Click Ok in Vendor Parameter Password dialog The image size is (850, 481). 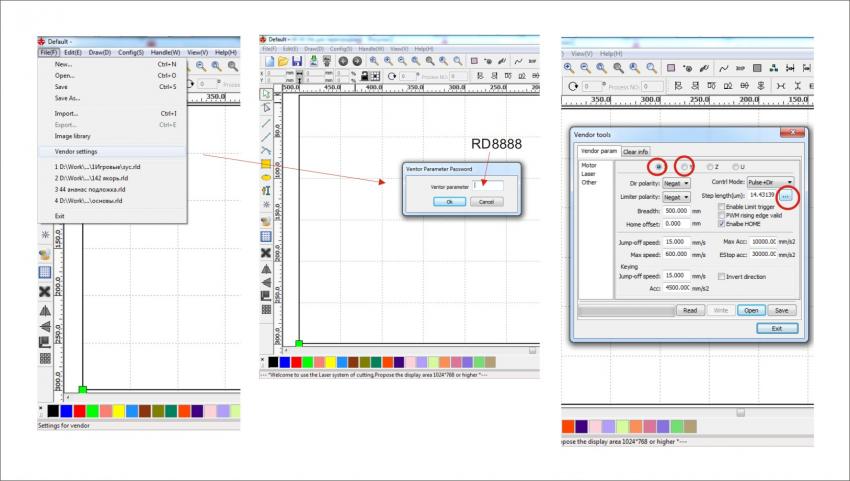[449, 202]
